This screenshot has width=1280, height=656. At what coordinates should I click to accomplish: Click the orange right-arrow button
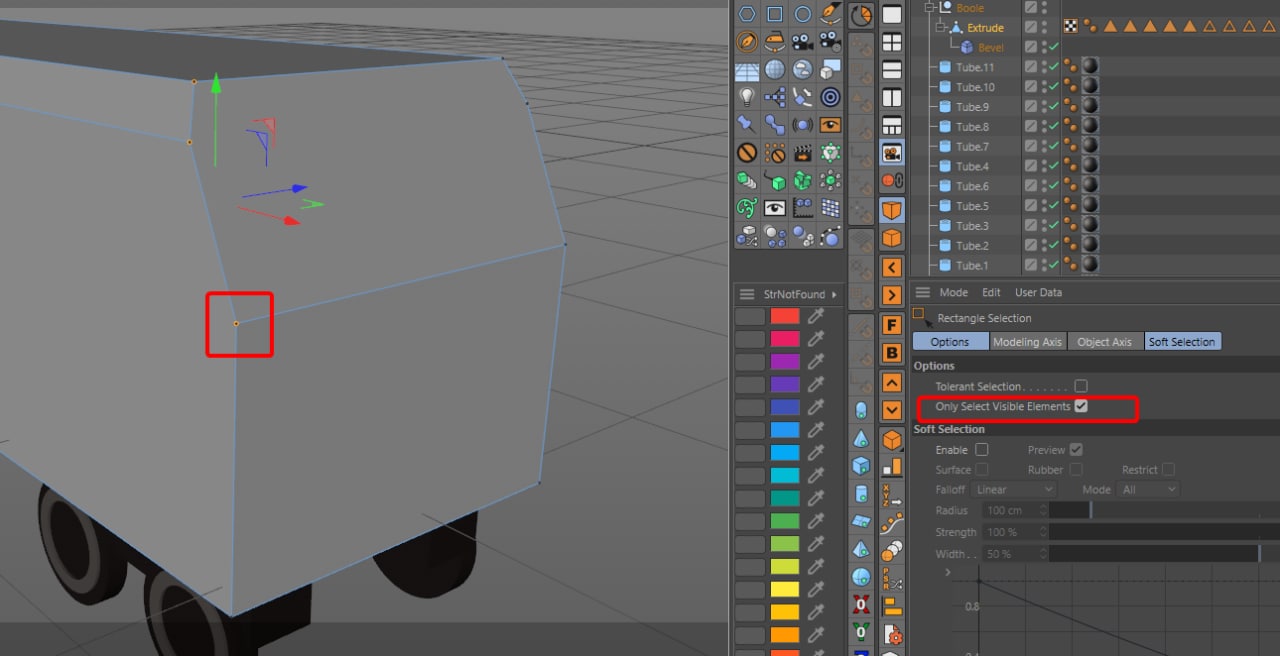point(892,296)
